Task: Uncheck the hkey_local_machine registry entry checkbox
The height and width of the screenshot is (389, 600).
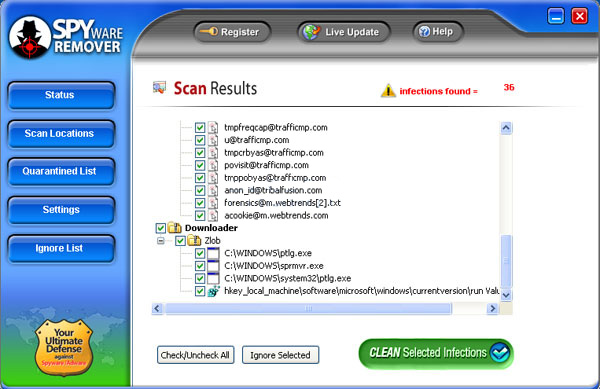Action: [x=200, y=291]
